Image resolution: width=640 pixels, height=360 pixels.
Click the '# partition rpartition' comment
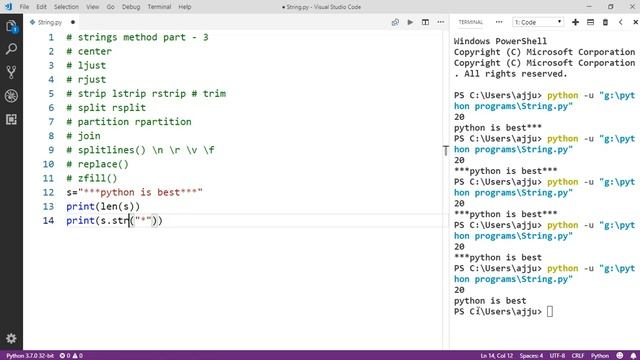[x=129, y=122]
